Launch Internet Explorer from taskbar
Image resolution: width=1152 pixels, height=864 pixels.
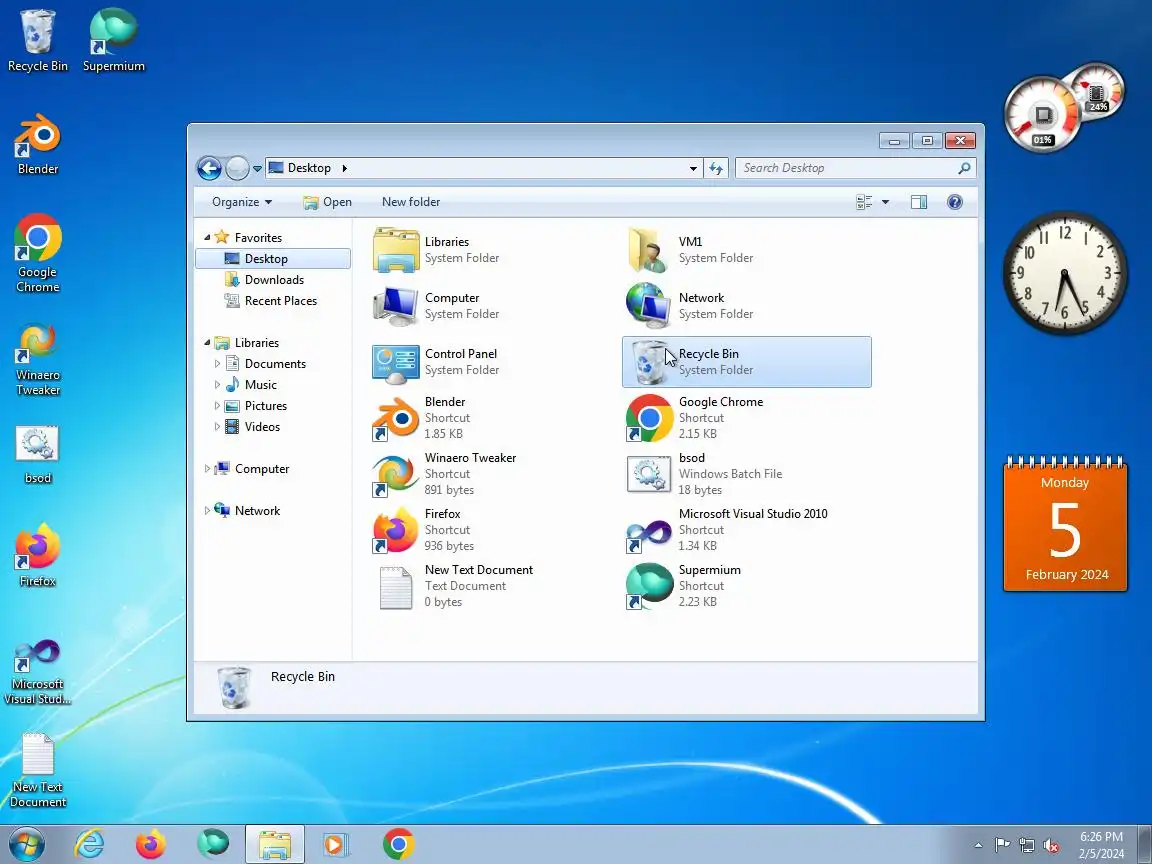(90, 845)
